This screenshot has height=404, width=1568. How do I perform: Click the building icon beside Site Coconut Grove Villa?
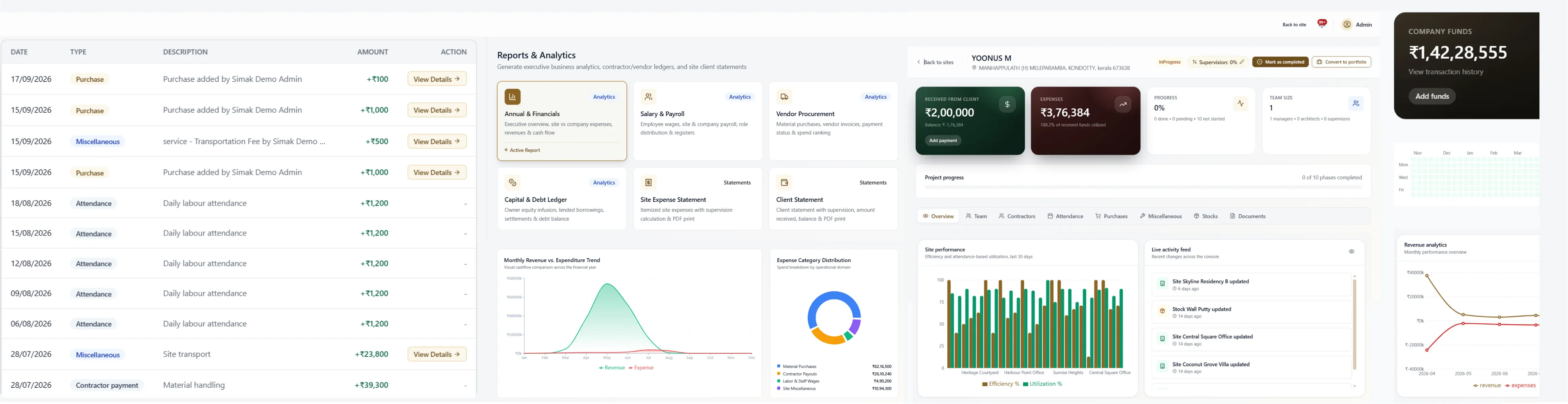click(x=1162, y=366)
